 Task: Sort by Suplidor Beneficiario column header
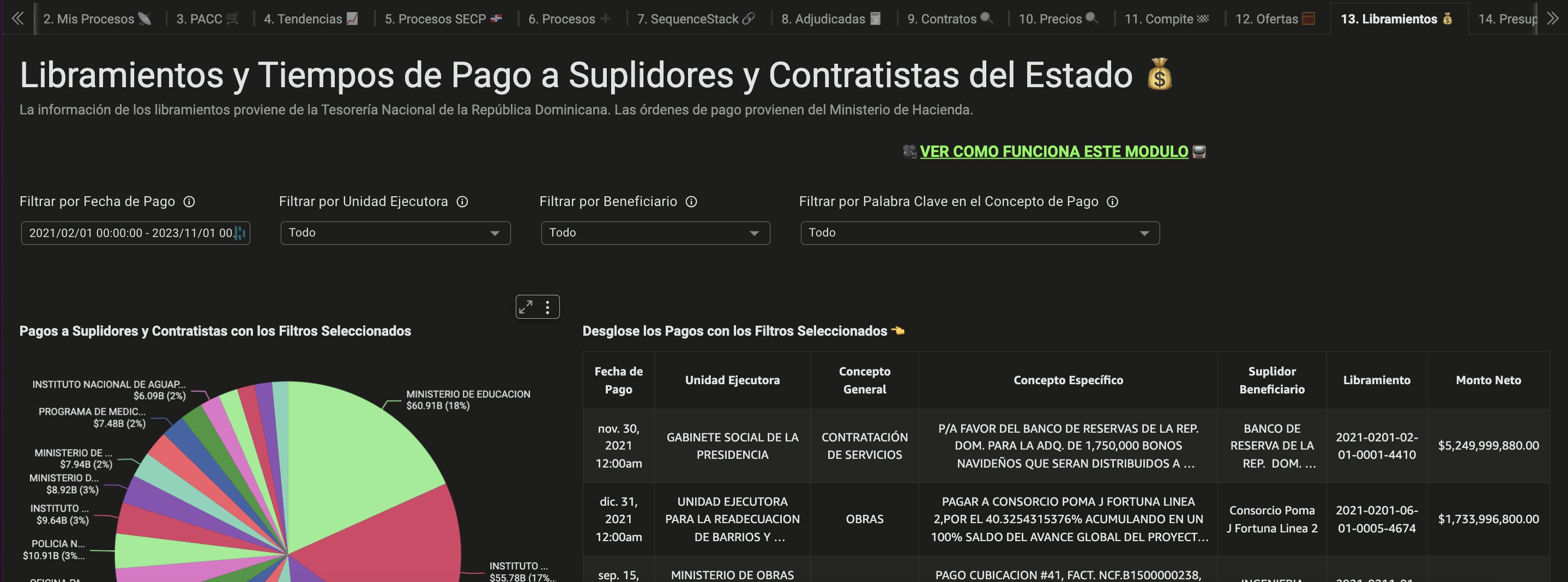pos(1271,380)
